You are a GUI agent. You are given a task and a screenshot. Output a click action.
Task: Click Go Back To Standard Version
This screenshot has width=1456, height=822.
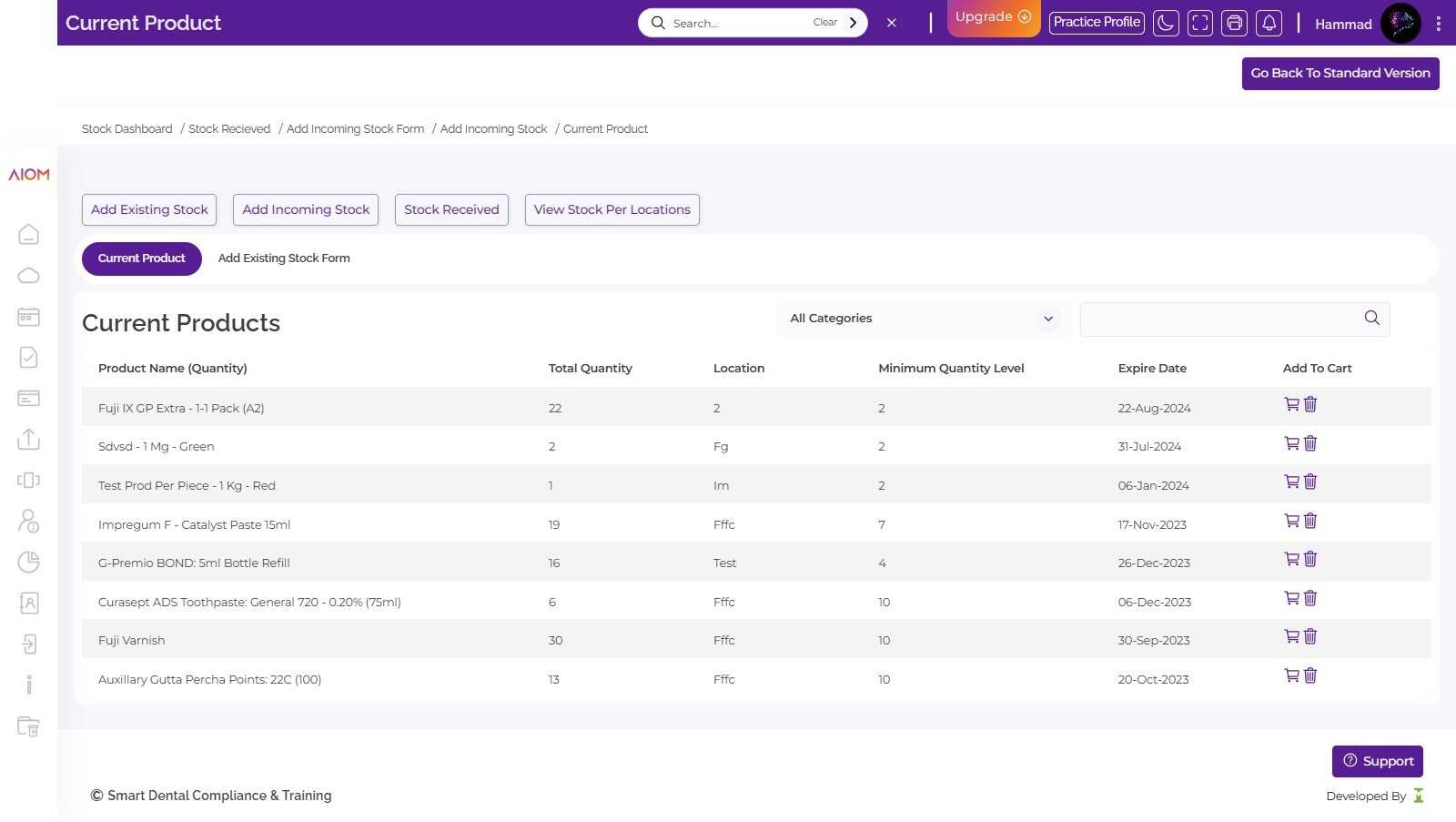(1340, 74)
